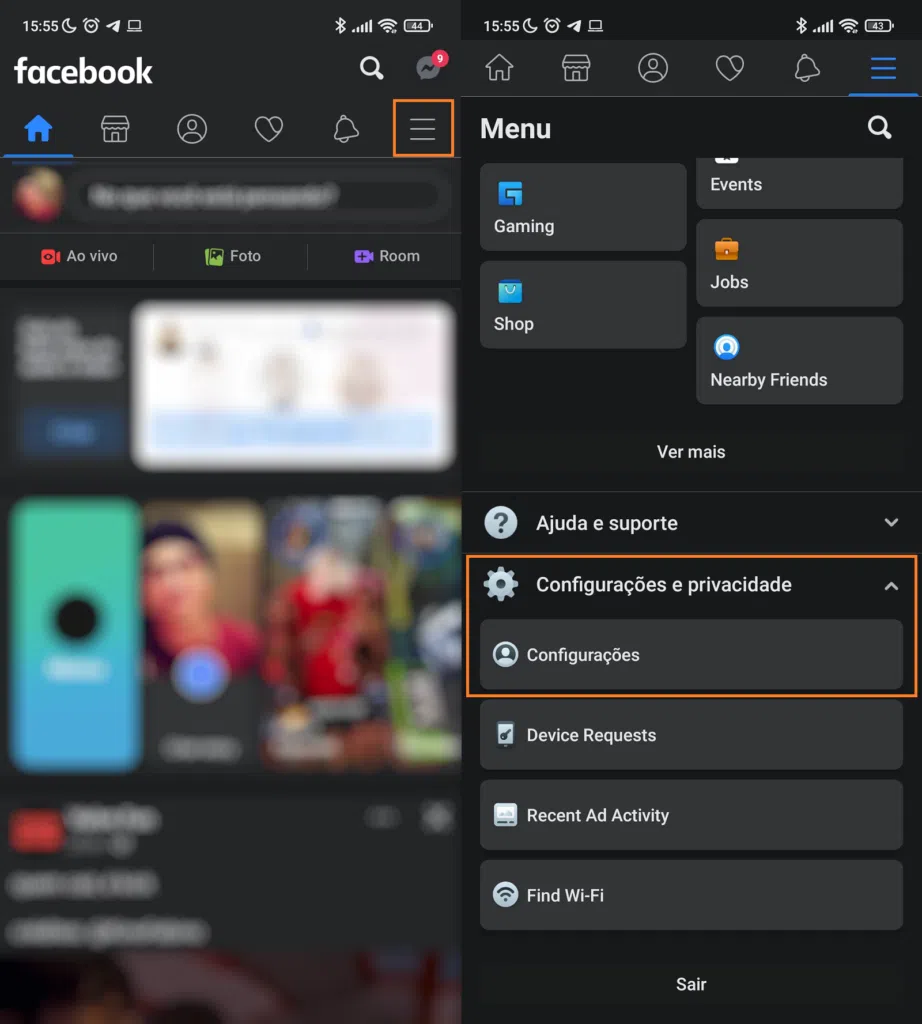This screenshot has width=922, height=1024.
Task: Open the notifications bell icon
Action: (345, 129)
